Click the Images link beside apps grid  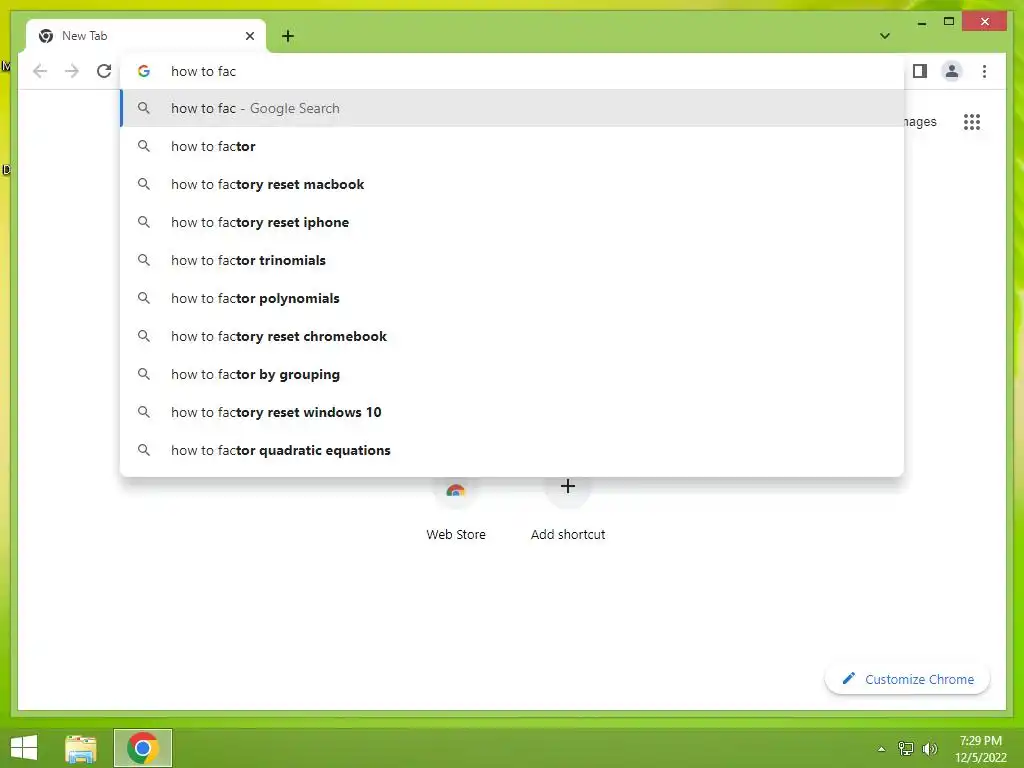[920, 121]
